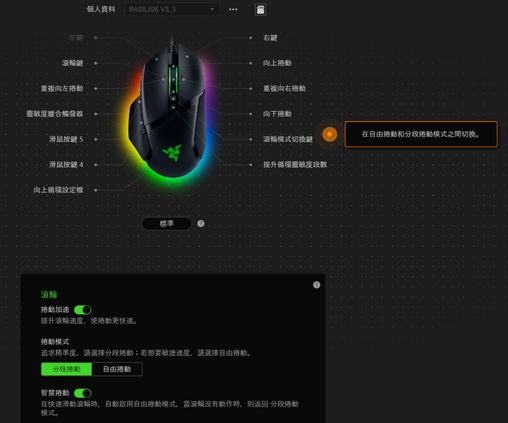Select the 向上循環設定檔 assignment
Image resolution: width=508 pixels, height=423 pixels.
point(58,190)
